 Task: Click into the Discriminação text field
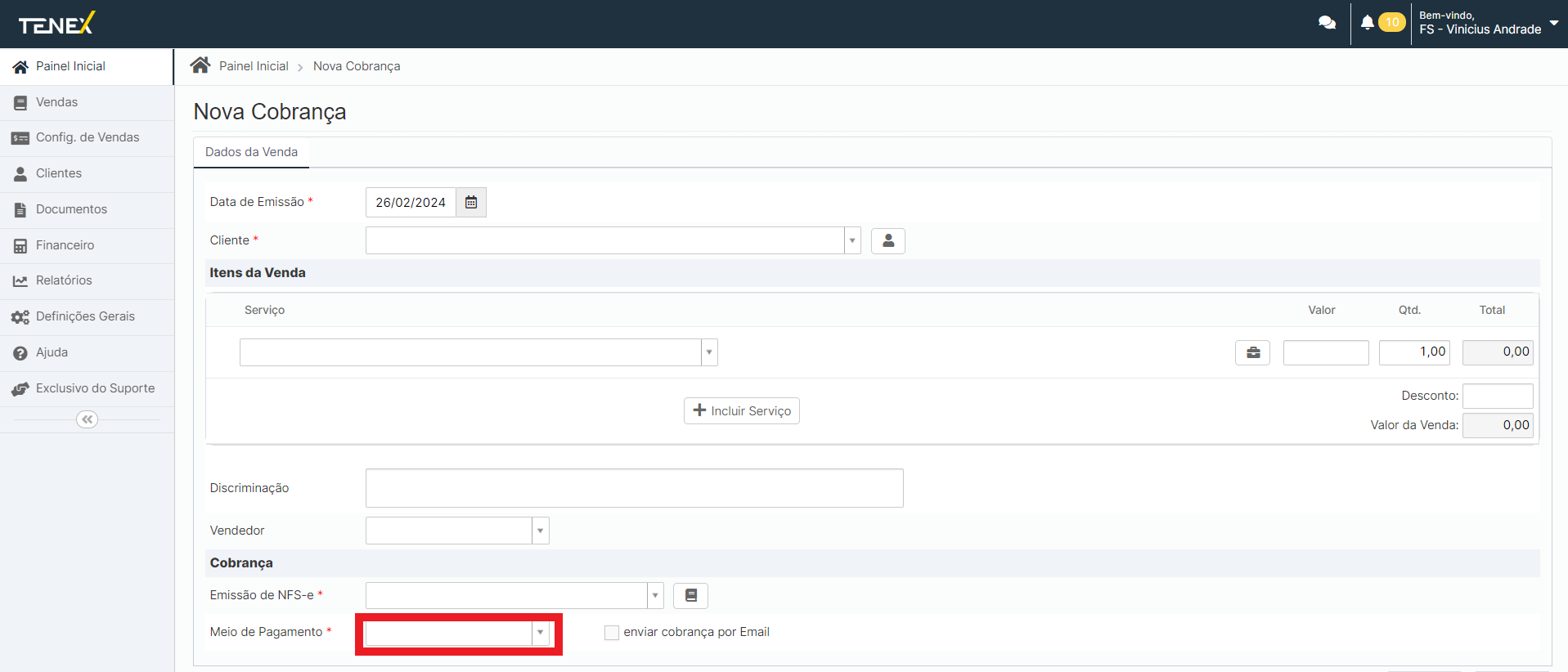click(634, 488)
